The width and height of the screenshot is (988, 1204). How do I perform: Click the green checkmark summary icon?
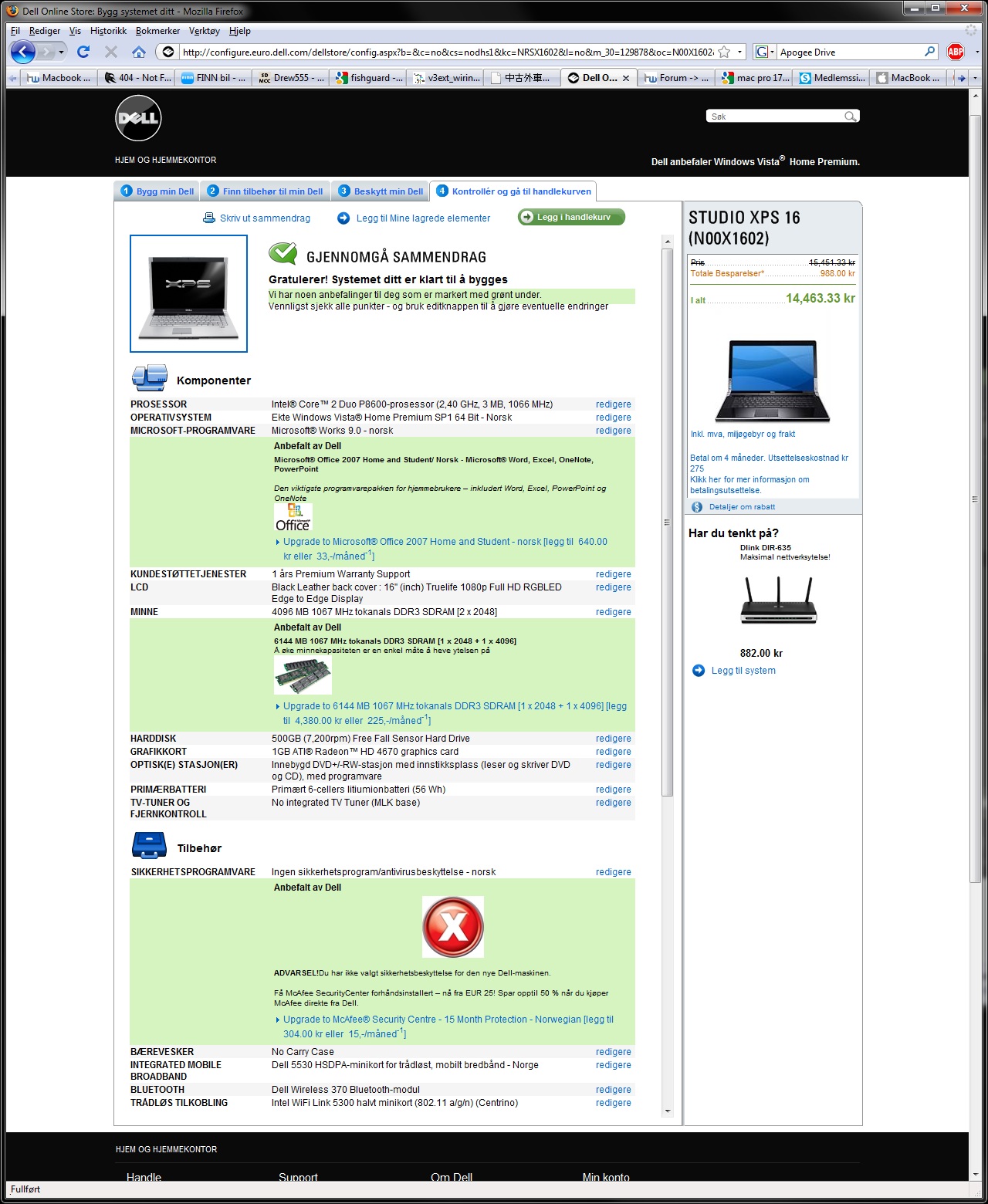pos(283,253)
